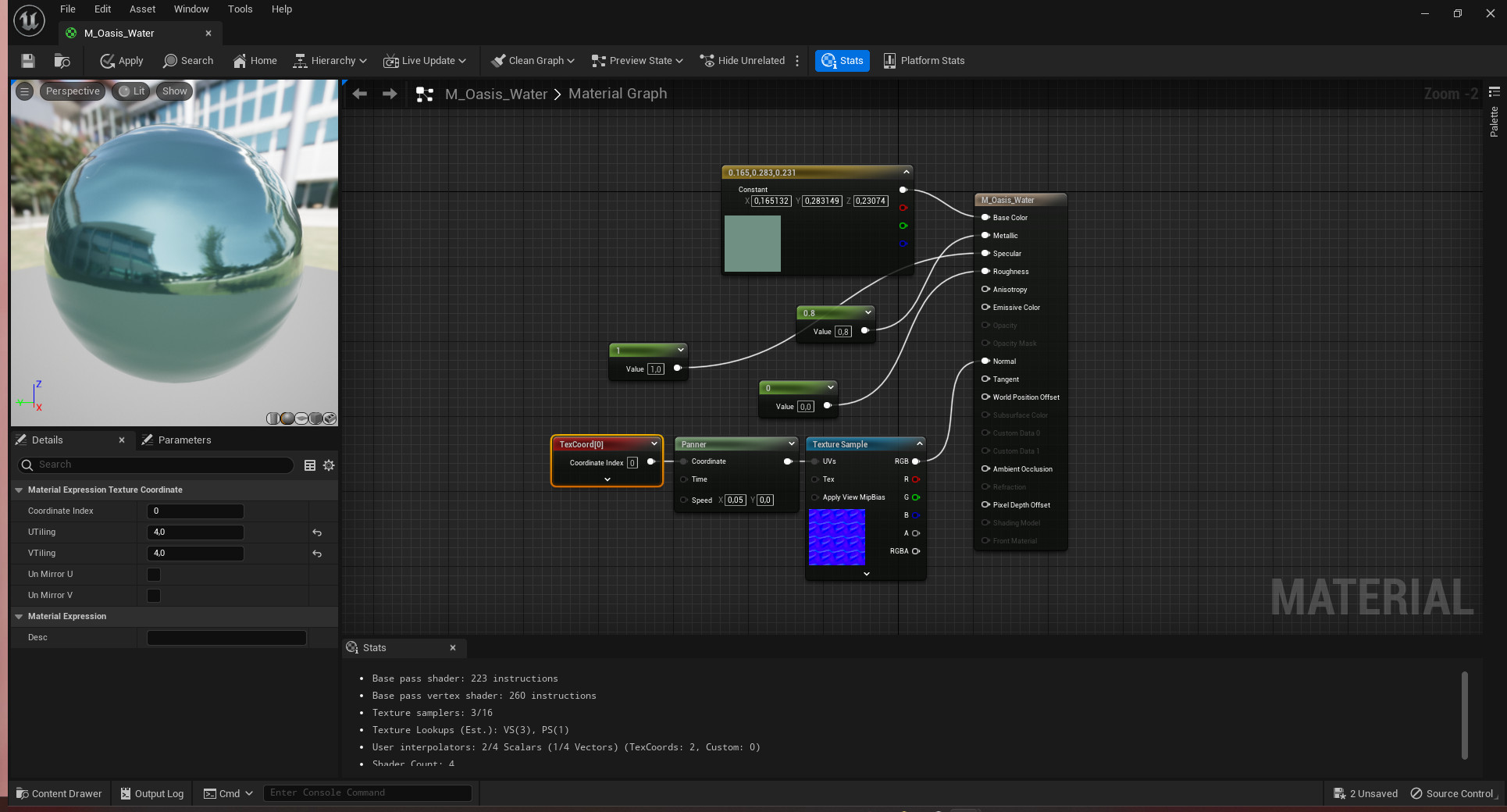The height and width of the screenshot is (812, 1507).
Task: Click the M_Oasis_Water breadcrumb link
Action: pyautogui.click(x=497, y=94)
